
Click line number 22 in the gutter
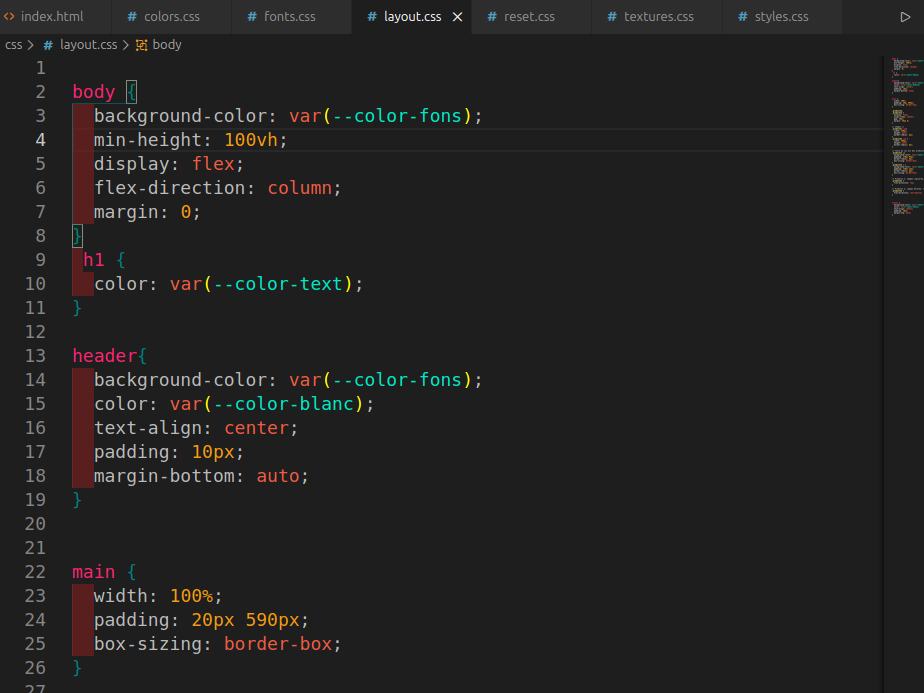35,572
